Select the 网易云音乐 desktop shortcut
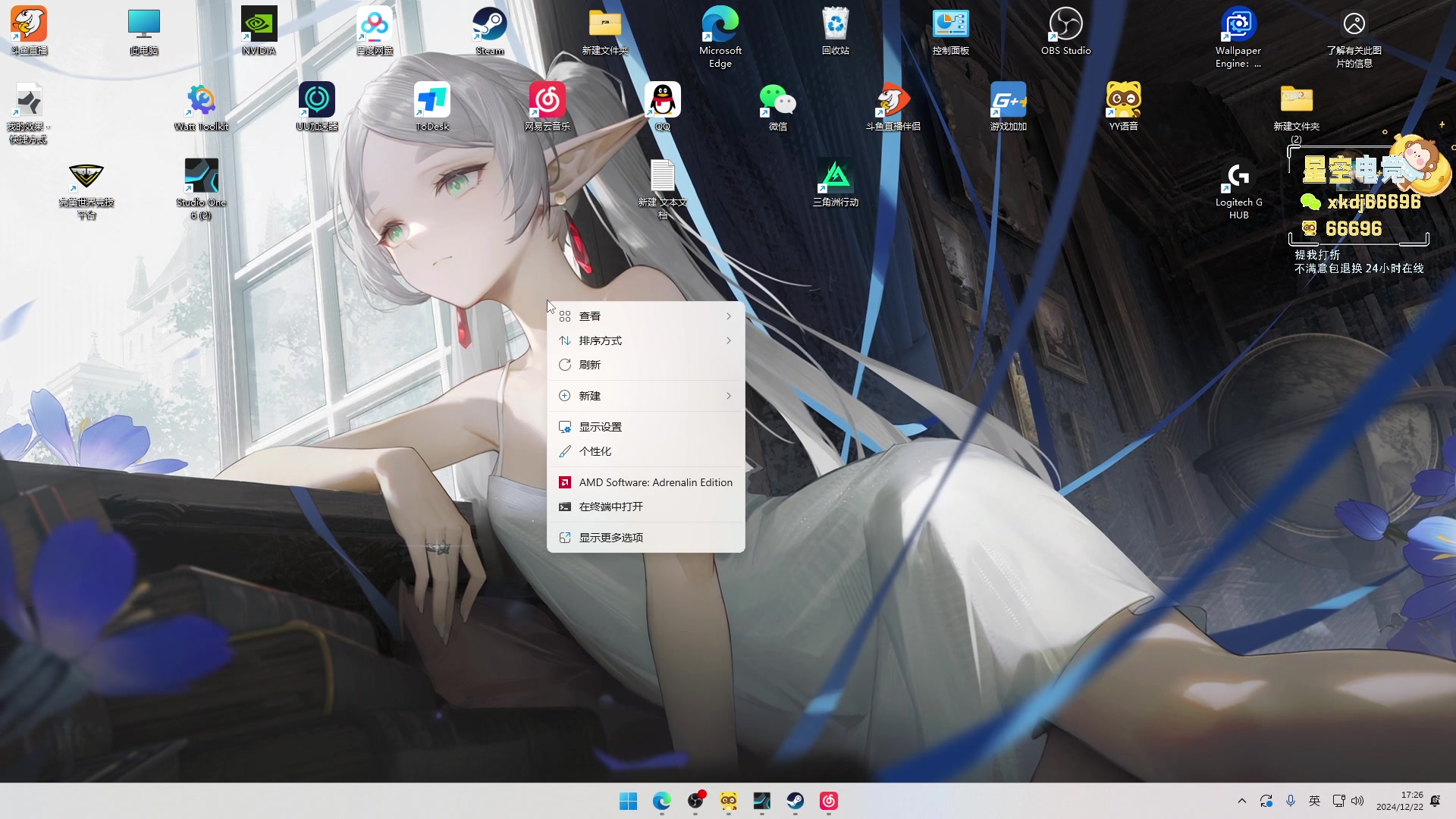1456x819 pixels. tap(548, 107)
